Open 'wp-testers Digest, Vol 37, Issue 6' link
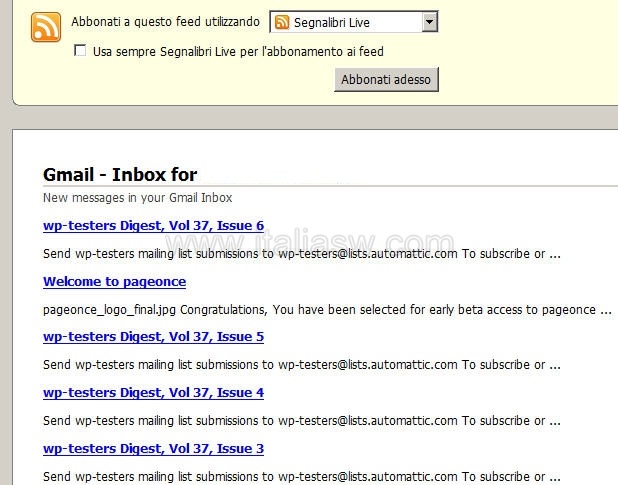The width and height of the screenshot is (618, 485). click(x=153, y=226)
